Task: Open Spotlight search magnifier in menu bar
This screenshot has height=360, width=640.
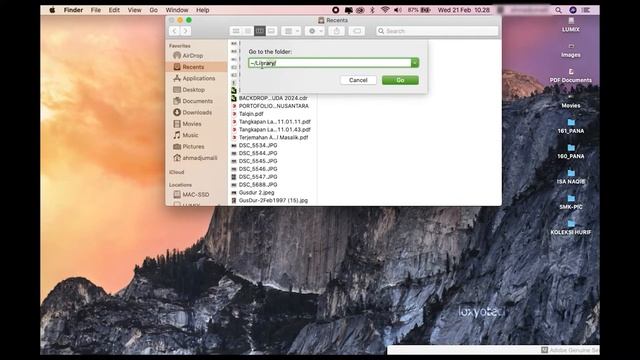Action: (x=558, y=10)
